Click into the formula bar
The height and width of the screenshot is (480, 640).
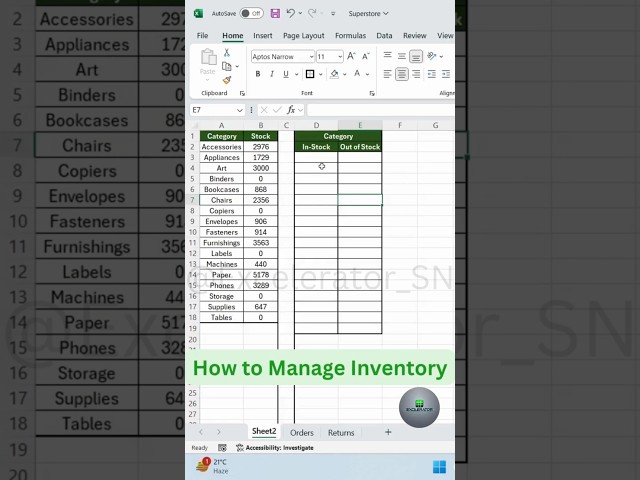380,110
